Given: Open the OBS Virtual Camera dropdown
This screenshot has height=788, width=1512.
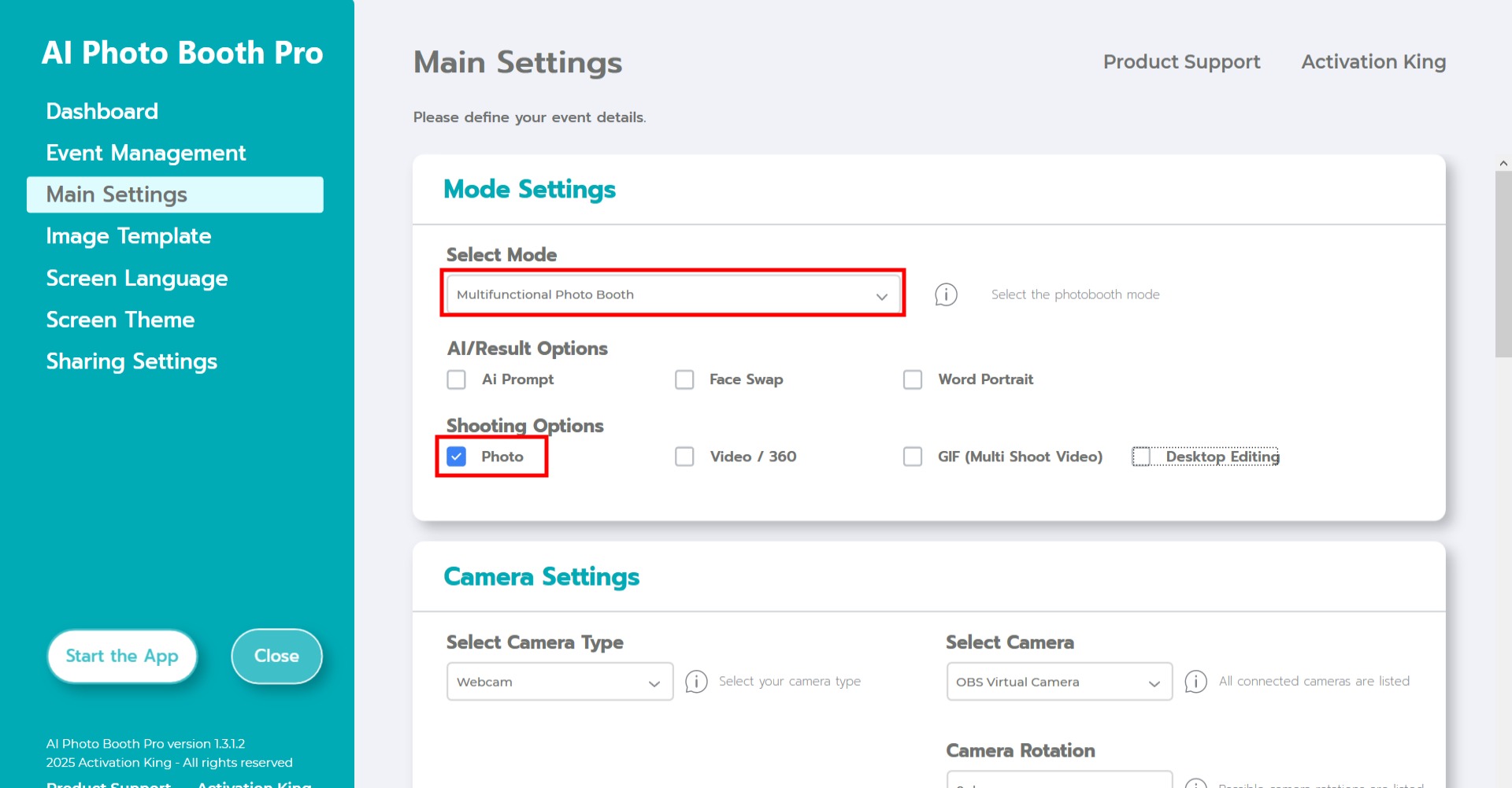Looking at the screenshot, I should (1058, 682).
